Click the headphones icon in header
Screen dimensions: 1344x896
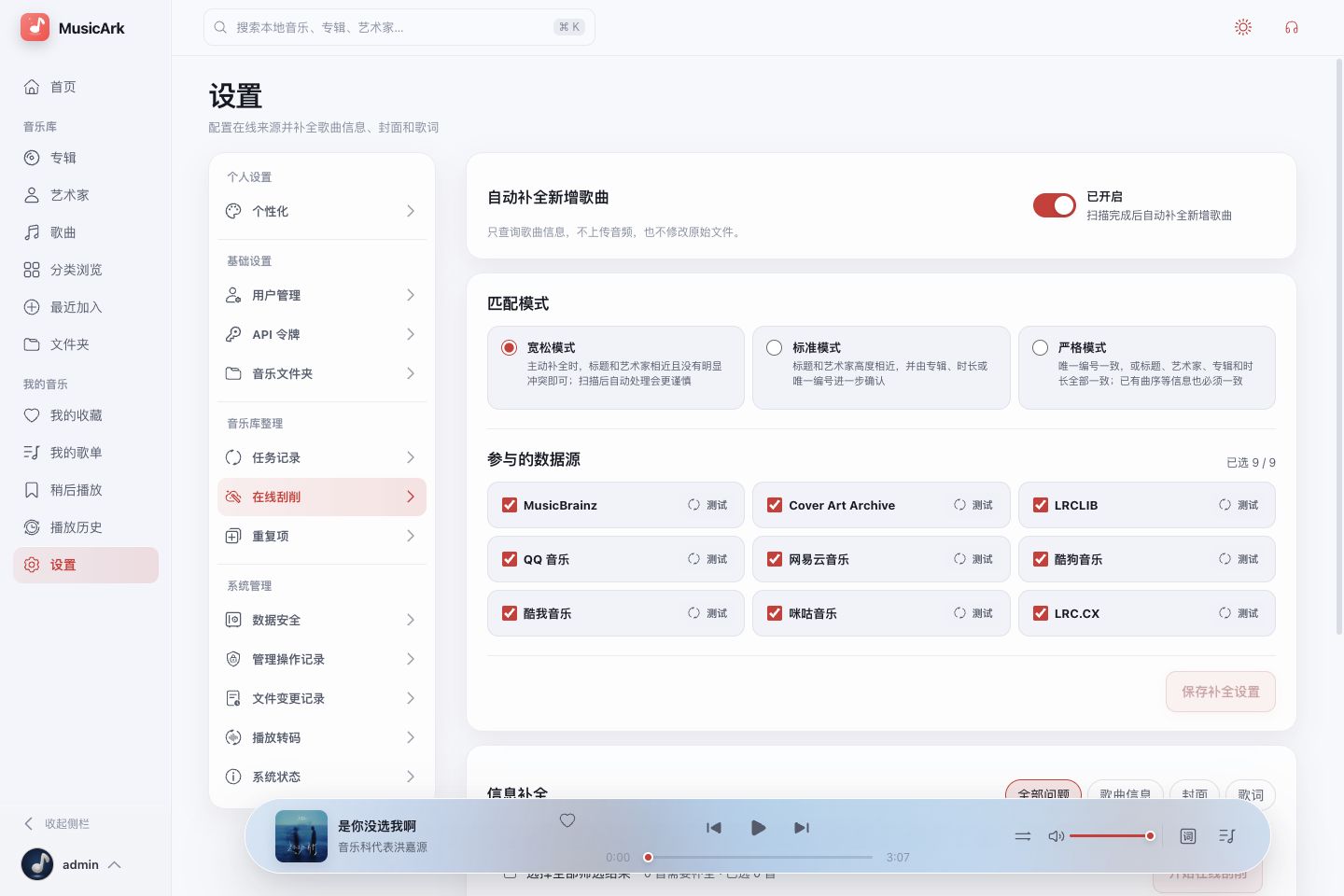pyautogui.click(x=1292, y=27)
